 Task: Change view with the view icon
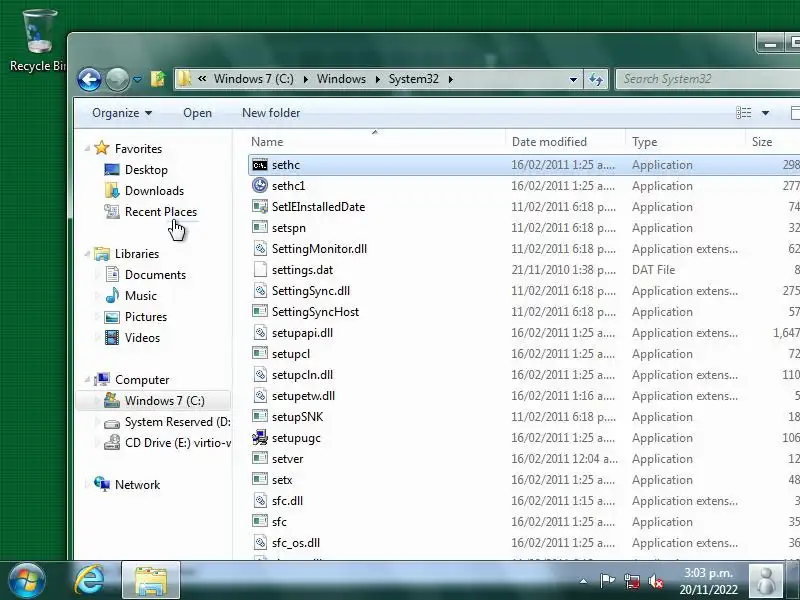click(x=743, y=113)
